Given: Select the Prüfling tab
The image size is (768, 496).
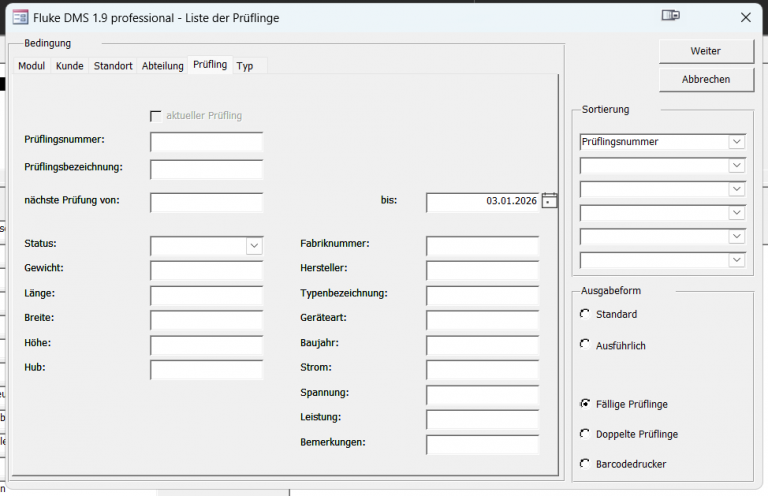Looking at the screenshot, I should (x=210, y=65).
